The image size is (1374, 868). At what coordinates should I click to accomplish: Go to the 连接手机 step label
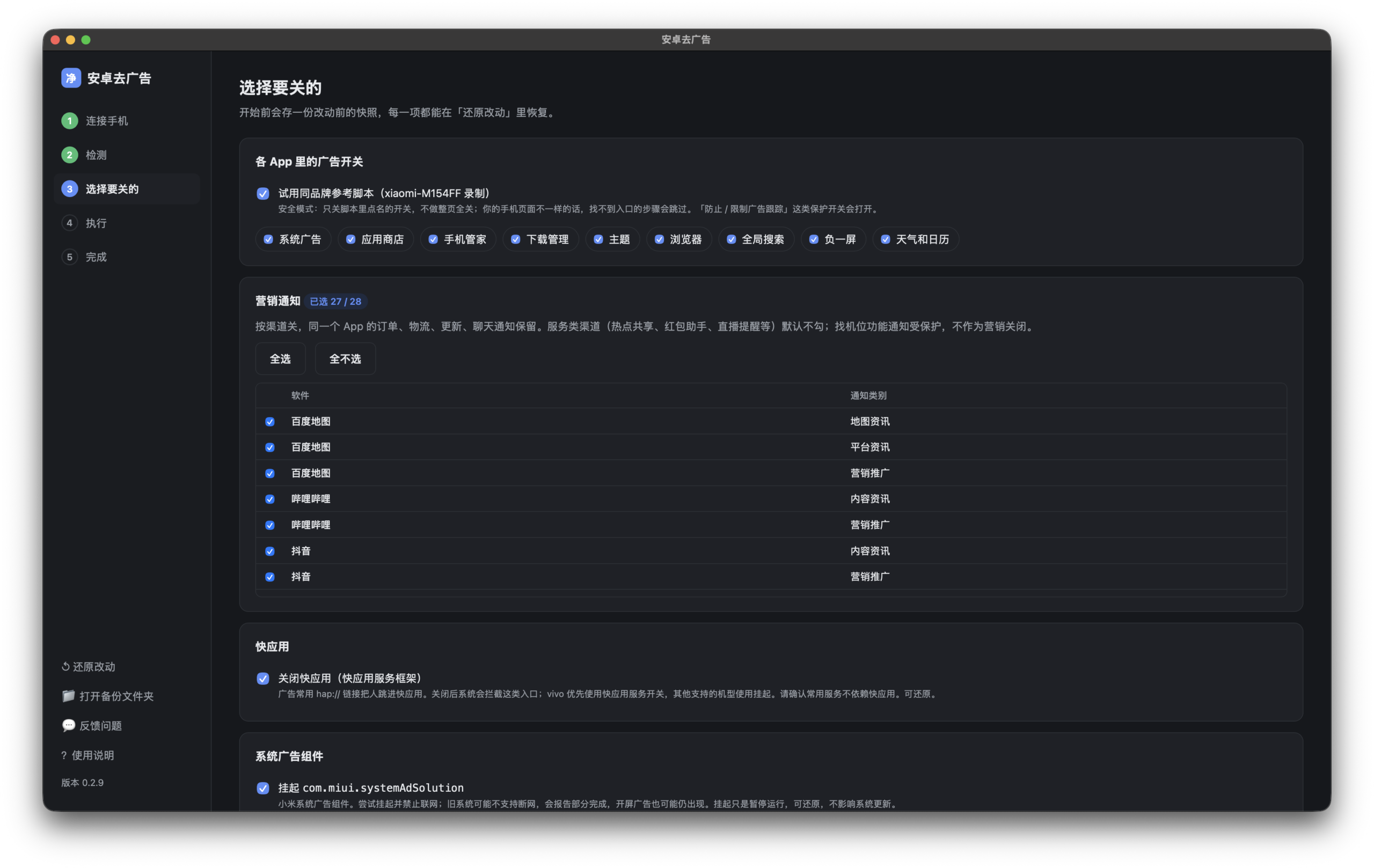(x=107, y=121)
